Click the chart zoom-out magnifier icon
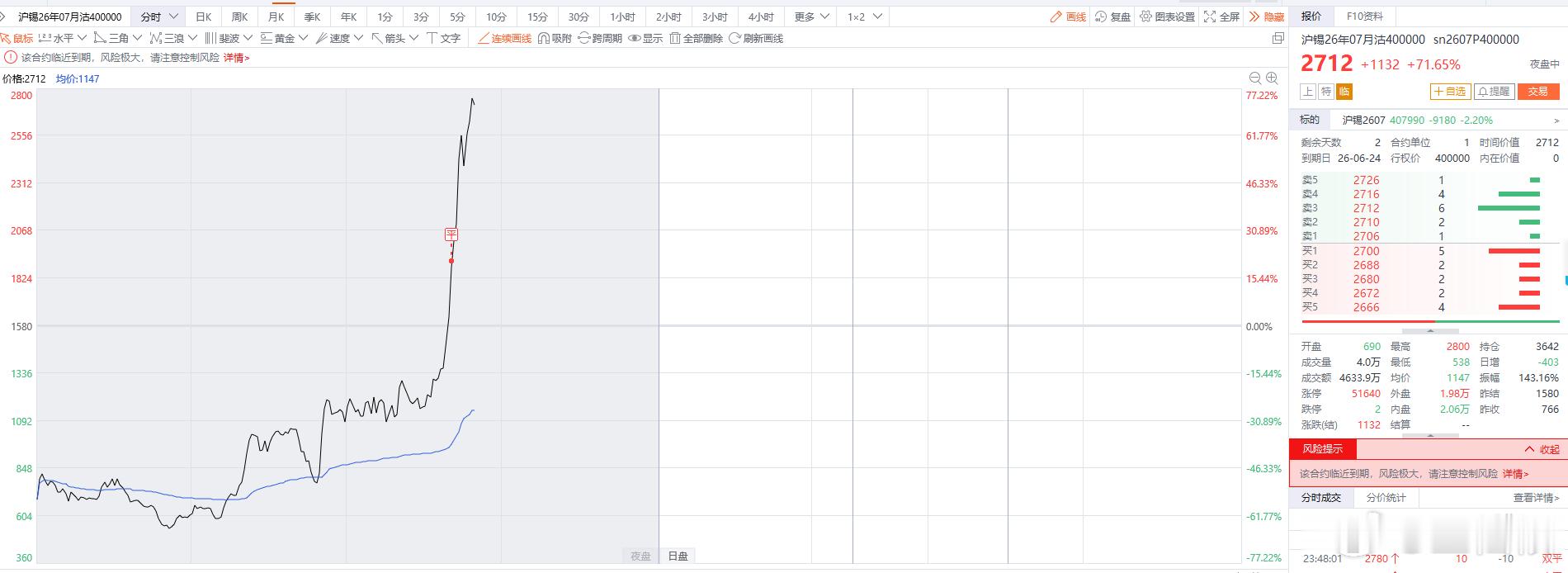This screenshot has width=1568, height=573. [1255, 78]
